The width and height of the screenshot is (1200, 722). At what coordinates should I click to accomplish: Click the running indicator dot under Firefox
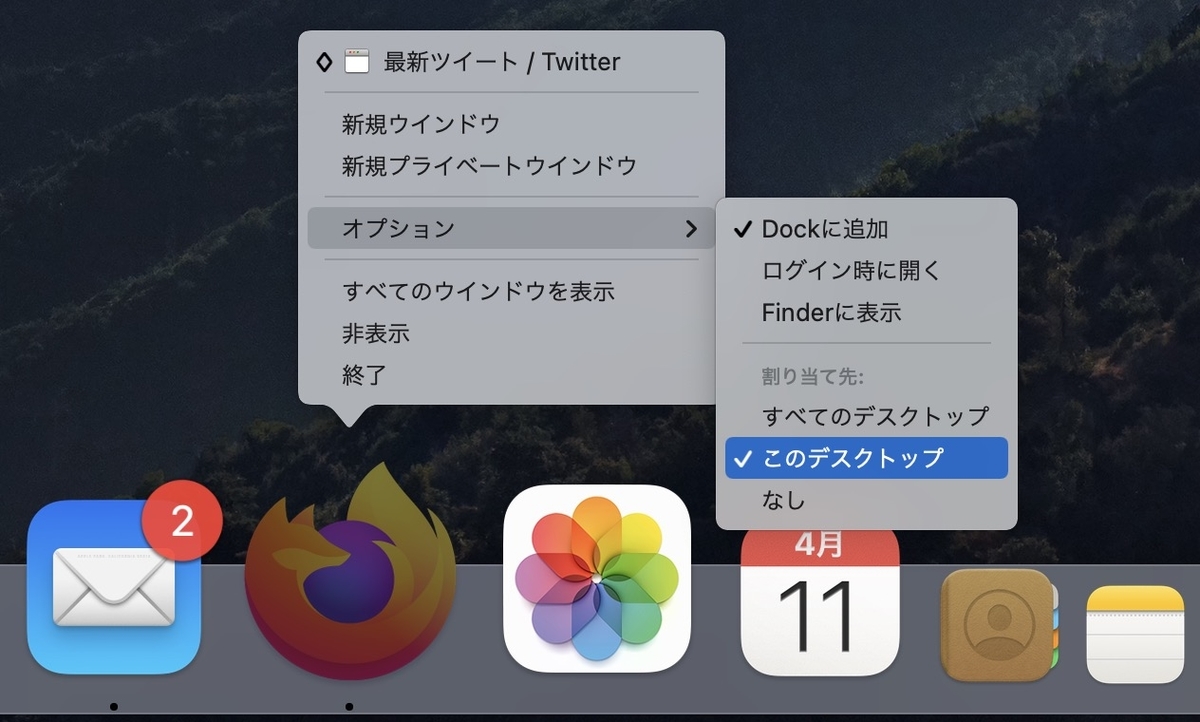click(350, 705)
